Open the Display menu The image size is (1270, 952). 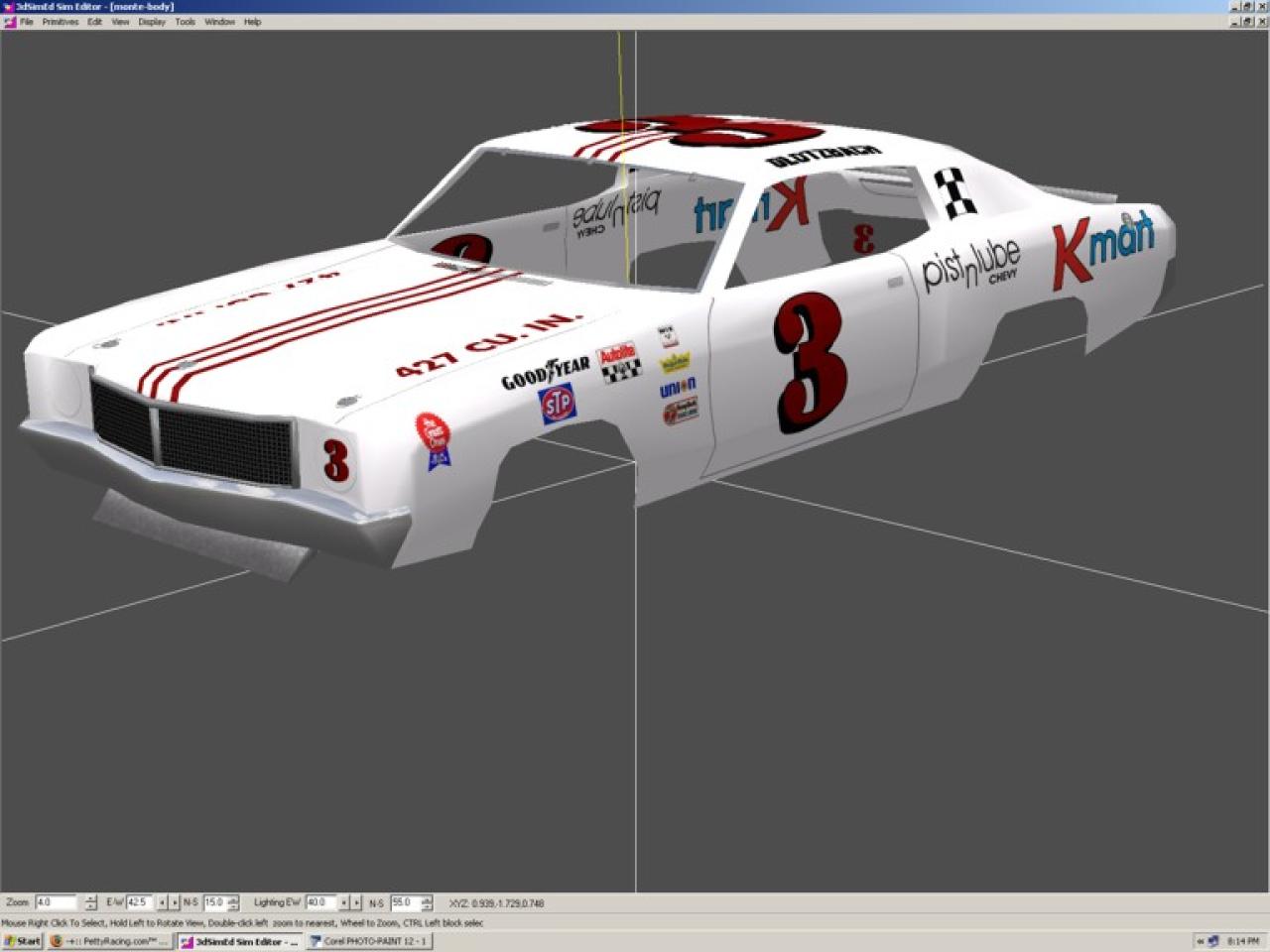click(152, 22)
